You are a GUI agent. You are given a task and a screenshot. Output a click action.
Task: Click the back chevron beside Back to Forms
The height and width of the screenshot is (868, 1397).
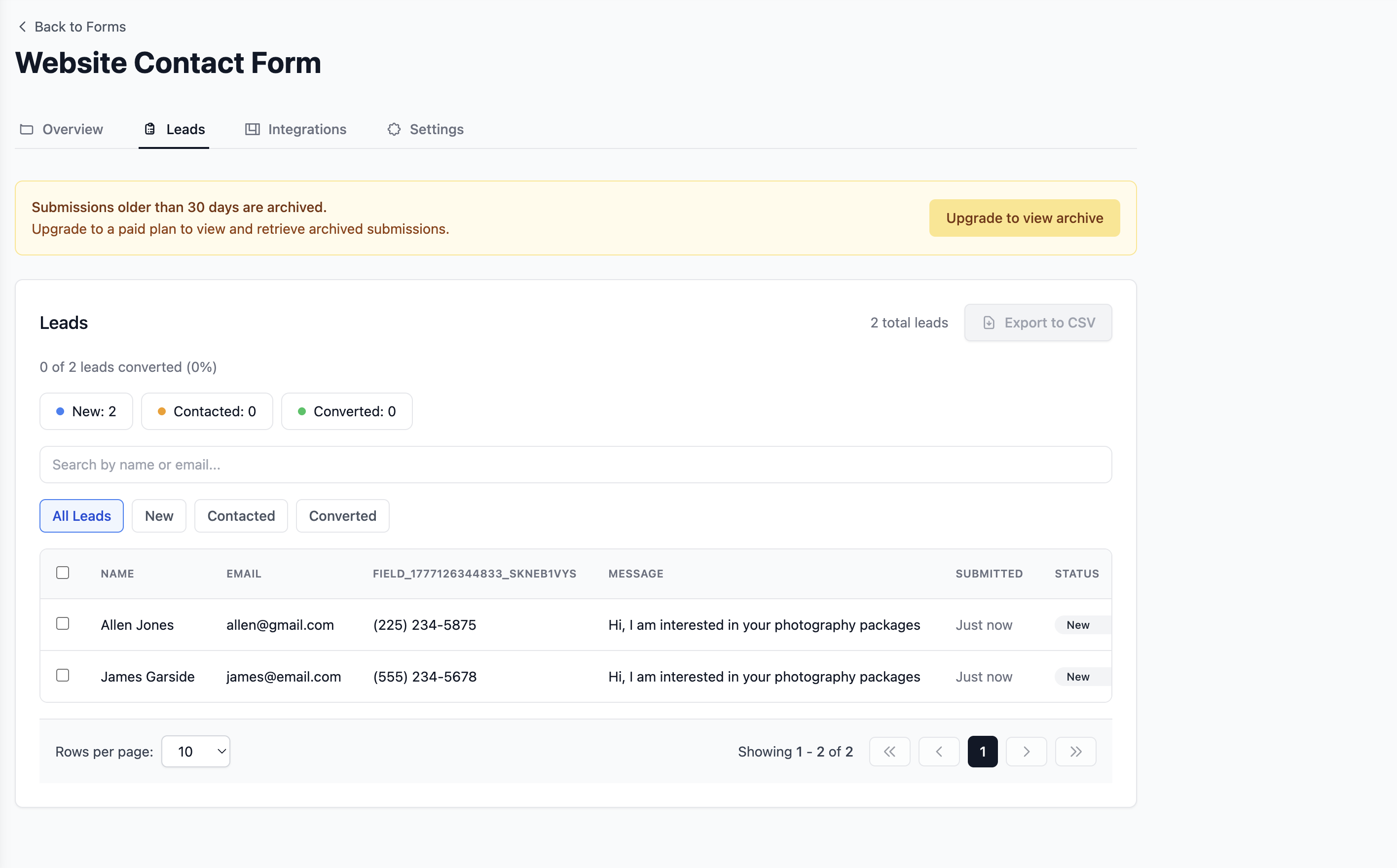(x=22, y=27)
